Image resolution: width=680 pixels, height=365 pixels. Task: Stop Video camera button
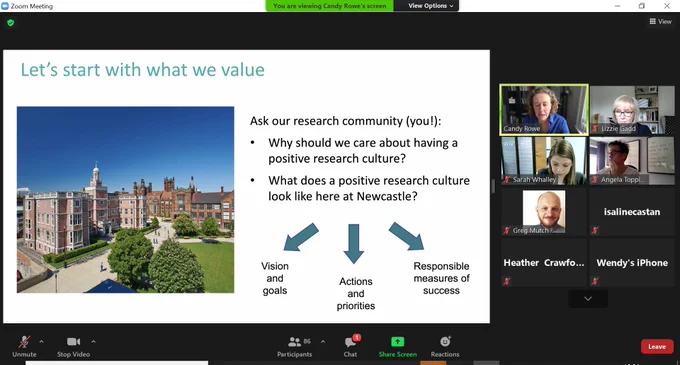[x=73, y=346]
